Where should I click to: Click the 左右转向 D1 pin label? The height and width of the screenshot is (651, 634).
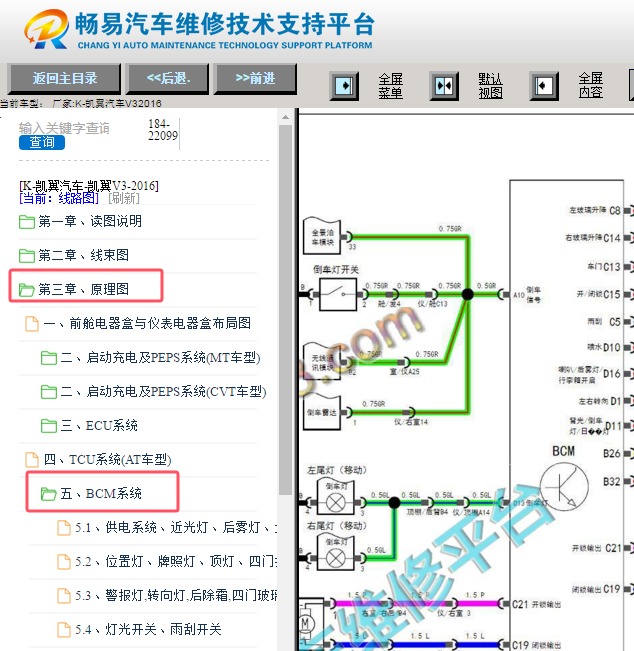tap(600, 401)
